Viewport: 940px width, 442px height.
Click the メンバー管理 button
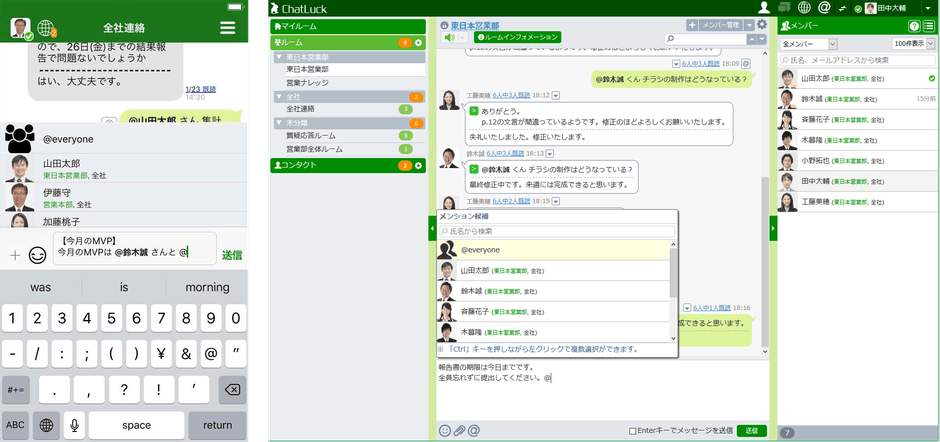(x=720, y=25)
